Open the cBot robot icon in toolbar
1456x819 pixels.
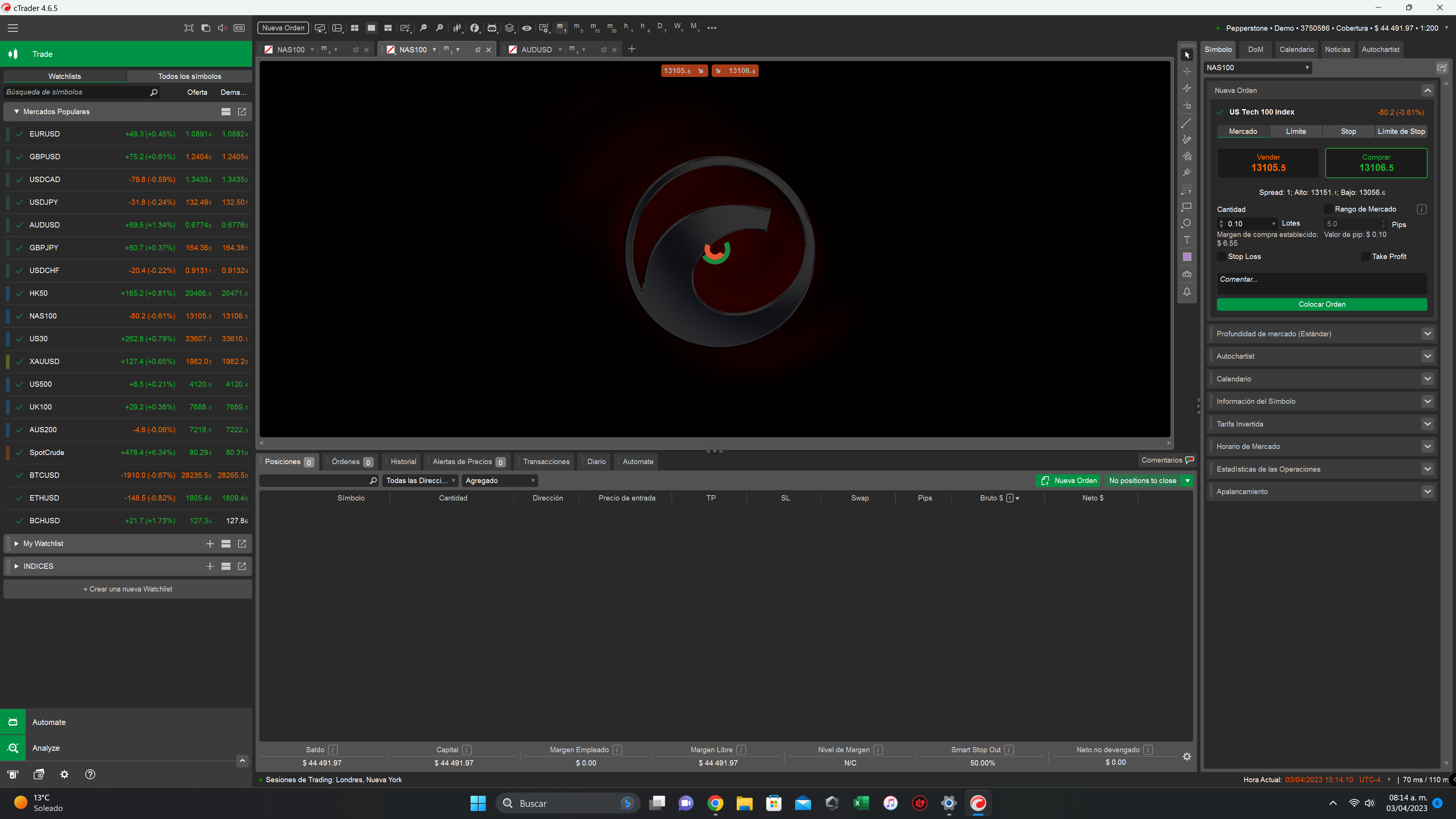492,28
